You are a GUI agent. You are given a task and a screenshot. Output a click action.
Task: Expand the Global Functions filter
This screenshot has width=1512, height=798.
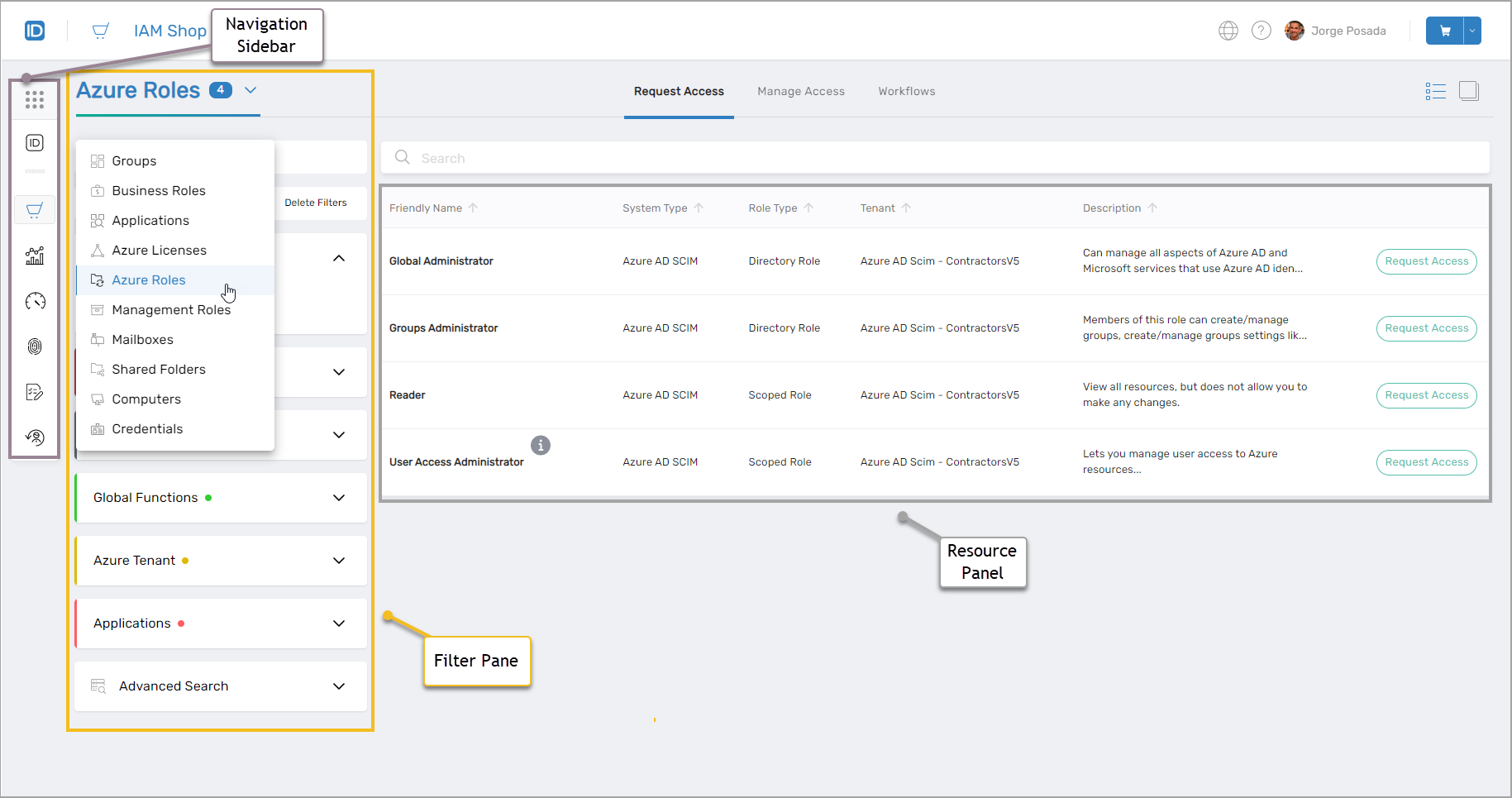tap(338, 498)
